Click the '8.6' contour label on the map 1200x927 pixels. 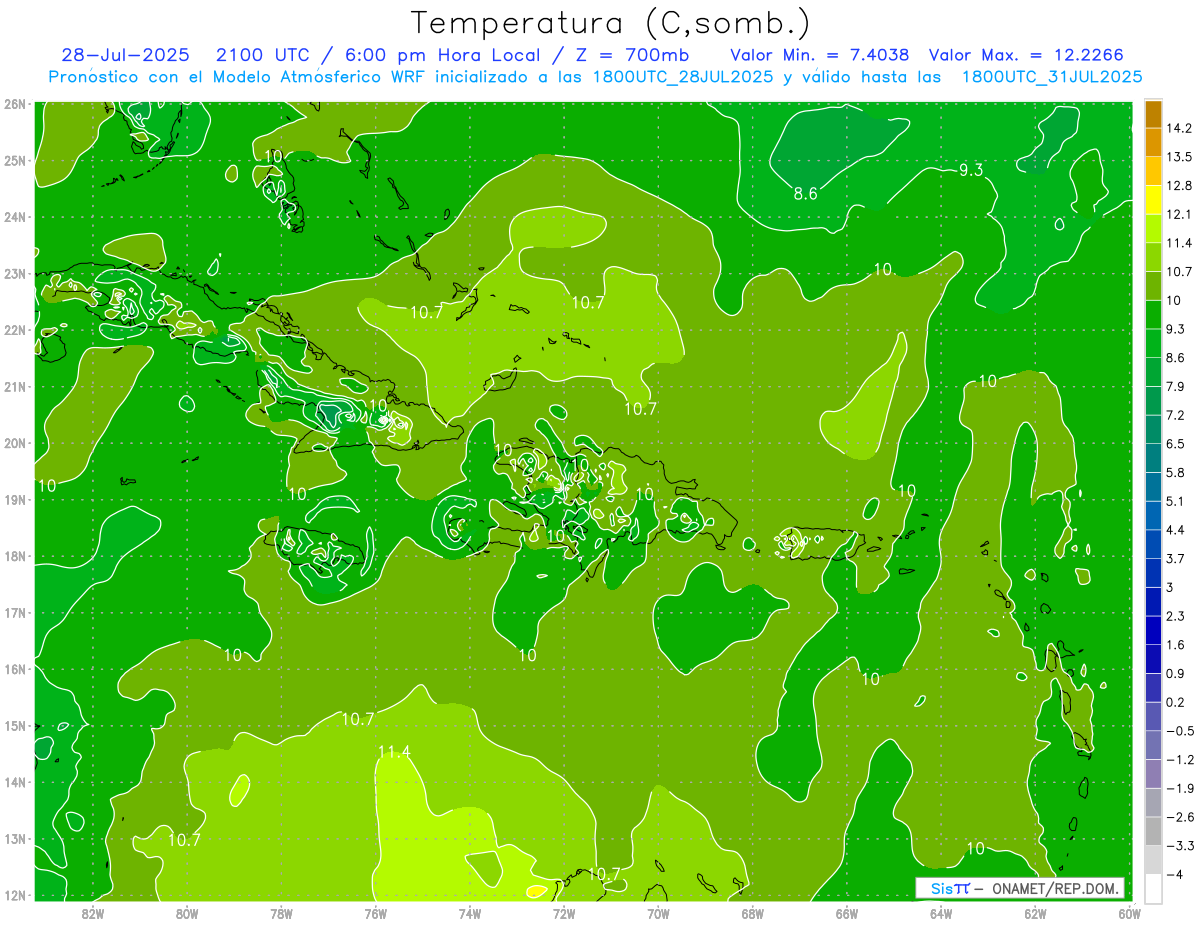[x=806, y=194]
